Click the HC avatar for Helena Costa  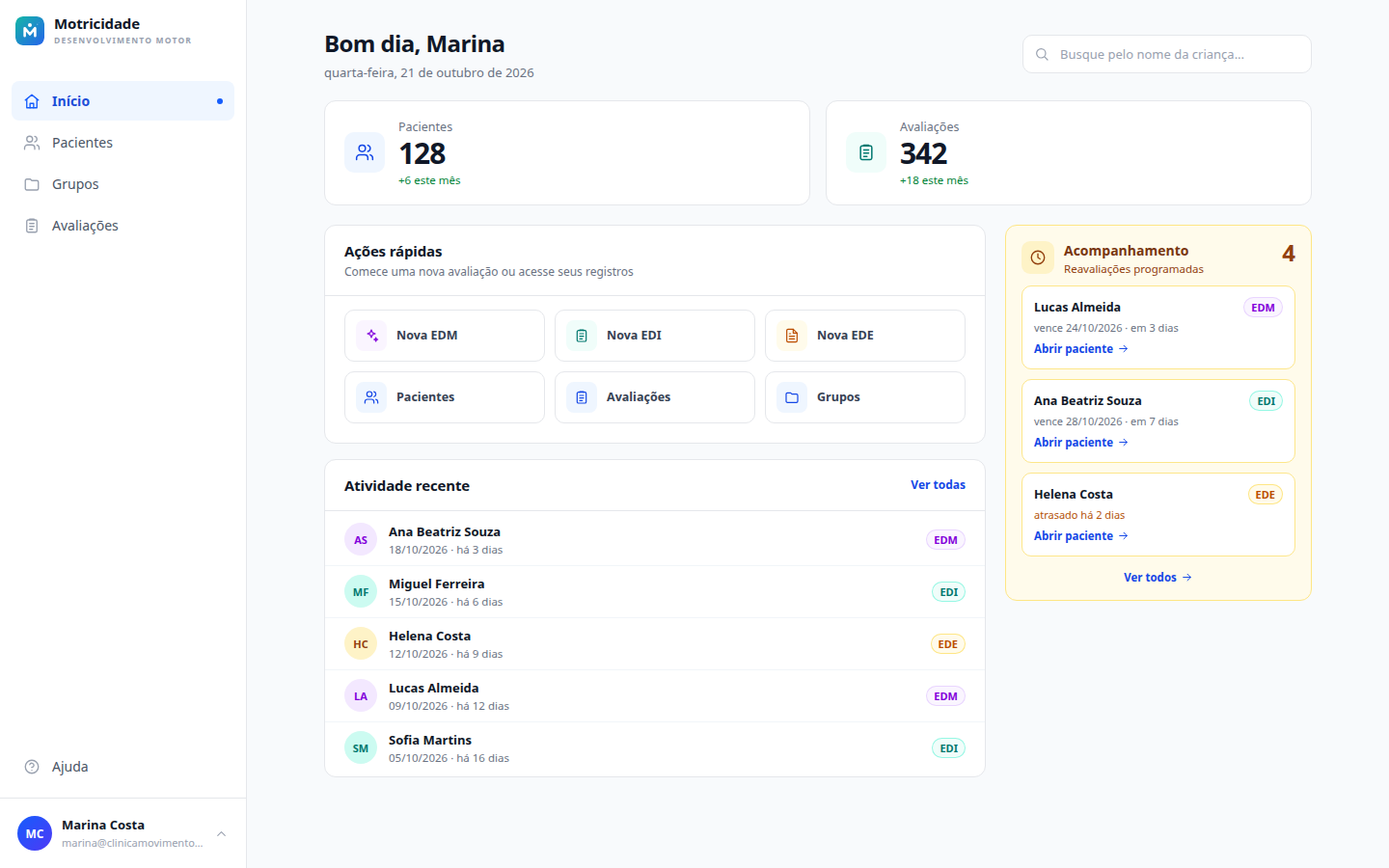[361, 644]
